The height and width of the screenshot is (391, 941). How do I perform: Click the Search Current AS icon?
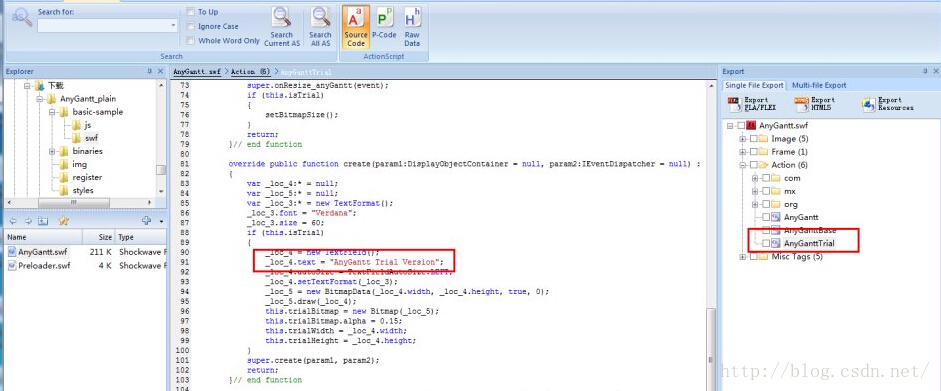(x=281, y=17)
